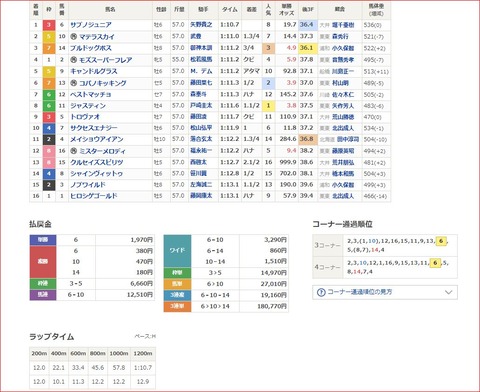Viewport: 480px width, 392px height.
Task: Open the ベストマッチョ horse link
Action: [x=91, y=94]
